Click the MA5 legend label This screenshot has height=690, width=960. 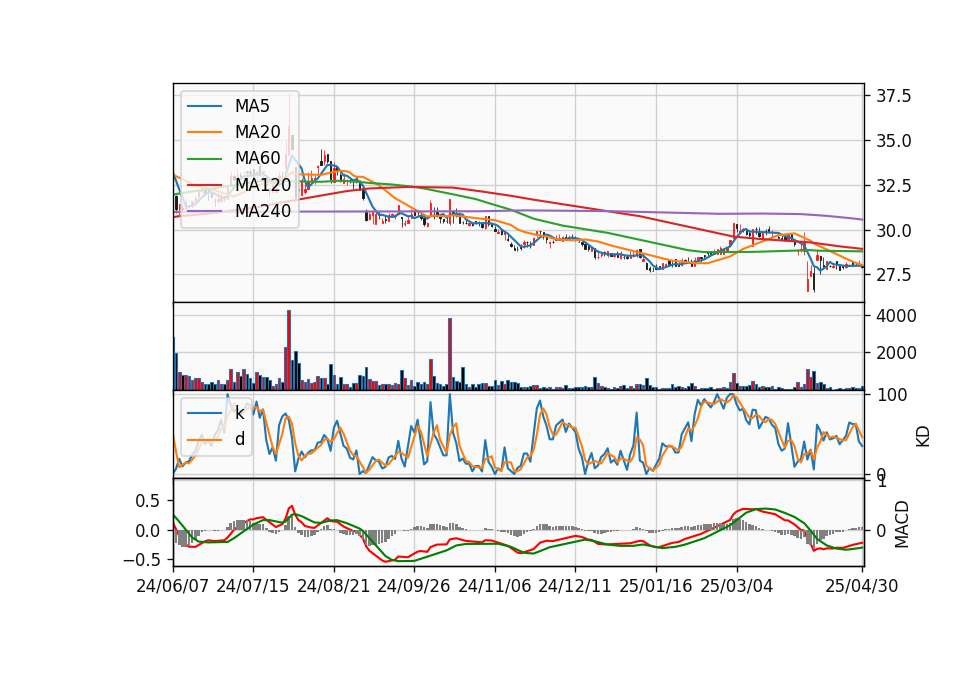252,106
